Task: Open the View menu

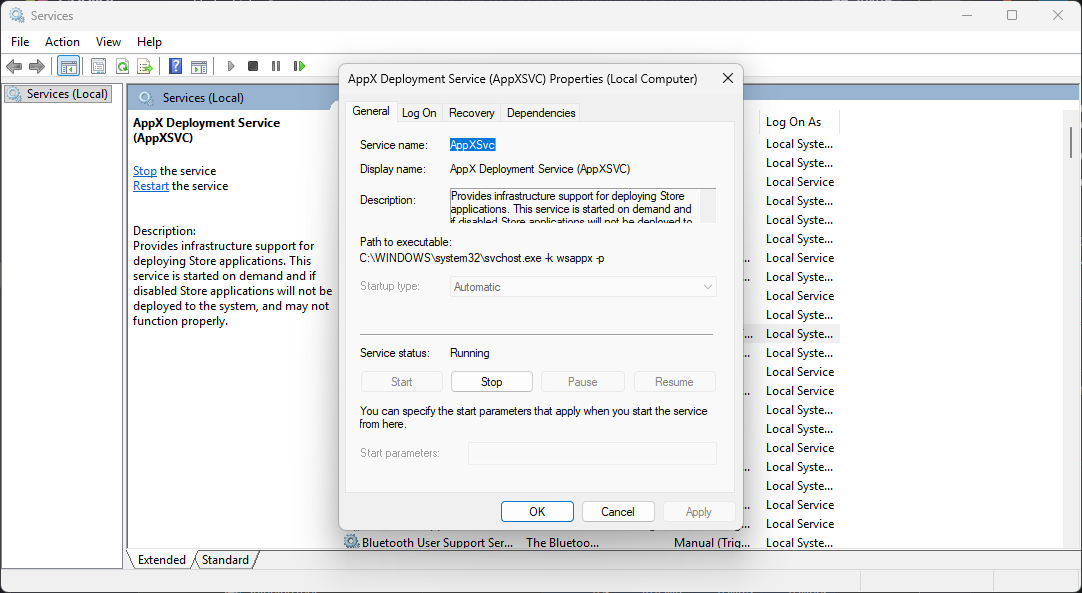Action: pyautogui.click(x=108, y=41)
